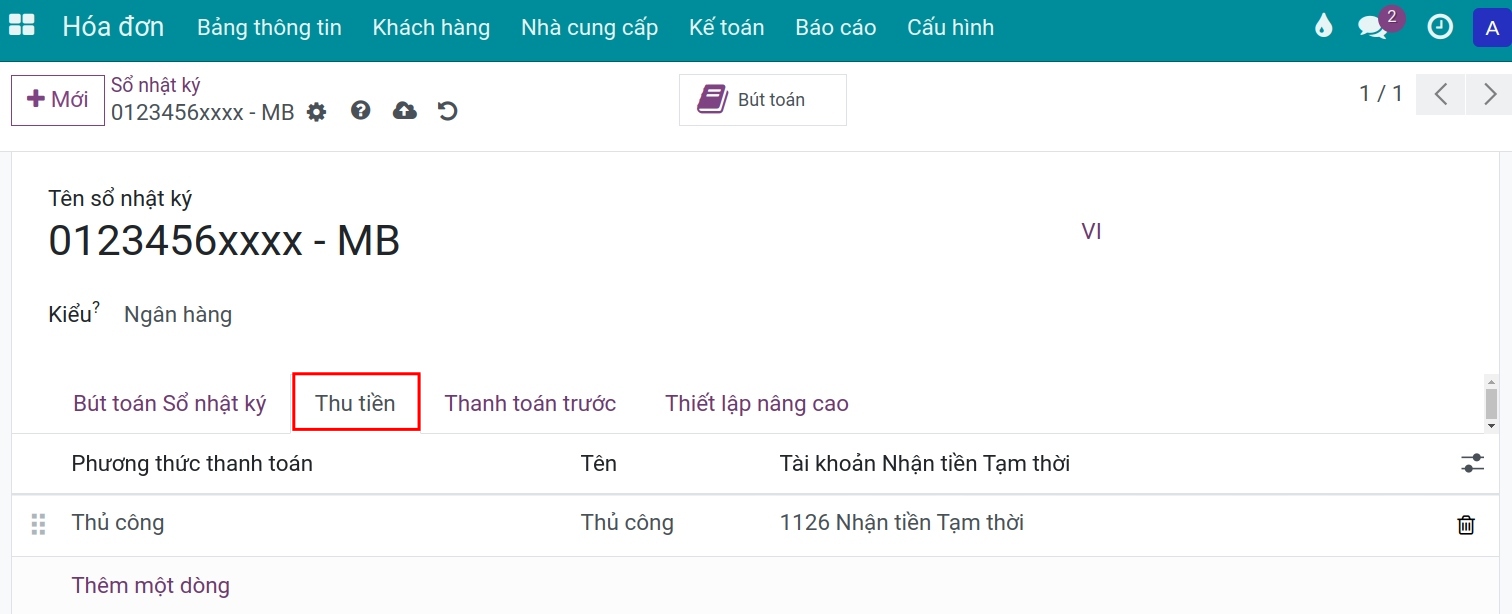Click the drag handle on the Thủ công row
This screenshot has width=1512, height=614.
[38, 523]
